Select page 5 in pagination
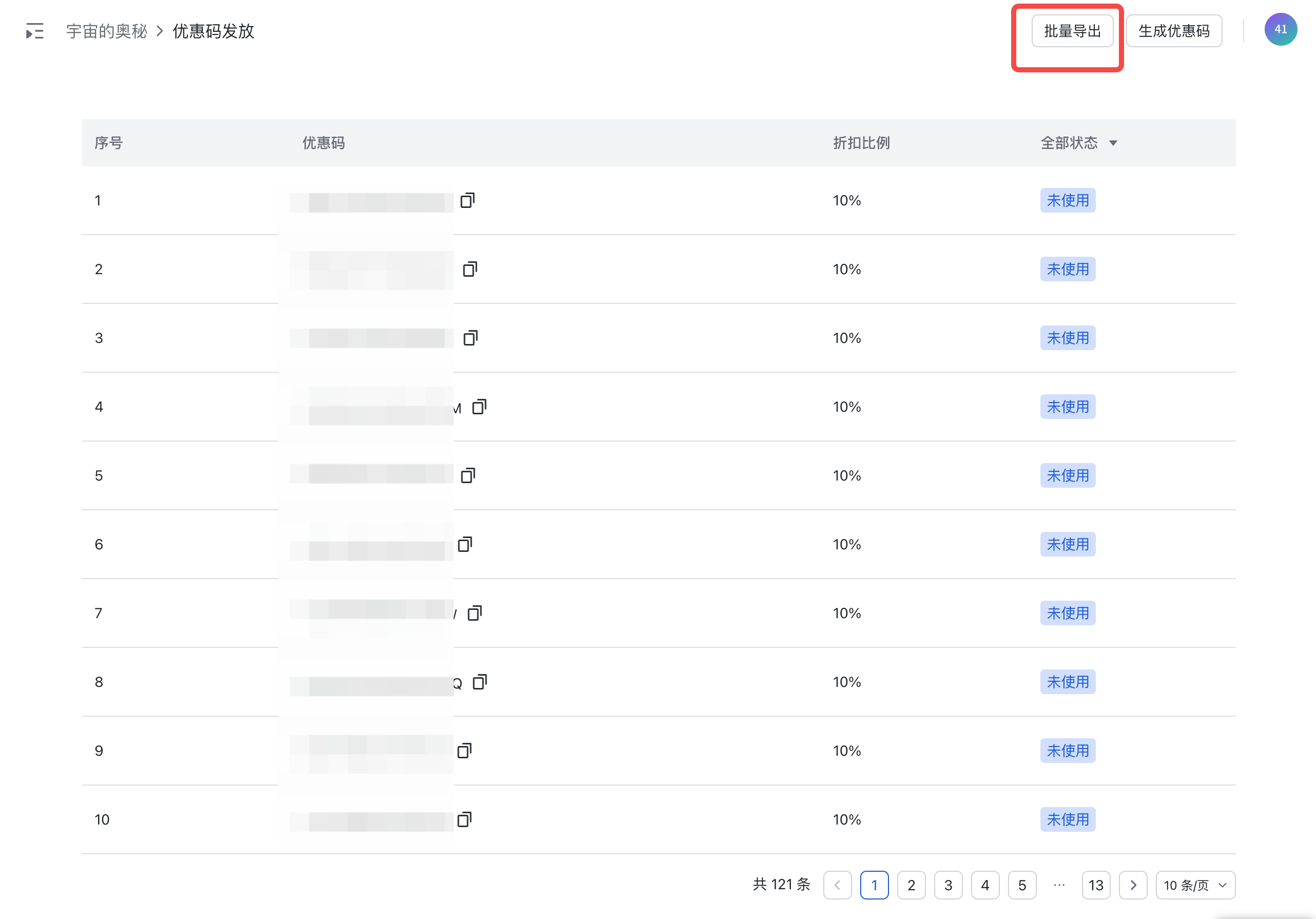The width and height of the screenshot is (1316, 919). point(1021,885)
